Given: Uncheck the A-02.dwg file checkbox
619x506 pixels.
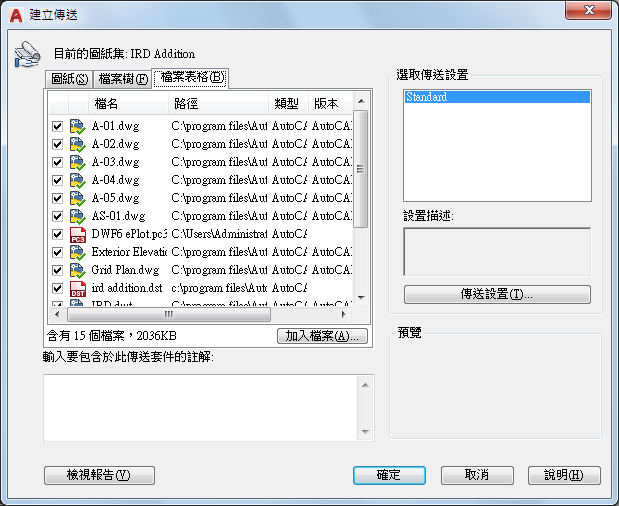Looking at the screenshot, I should coord(58,144).
